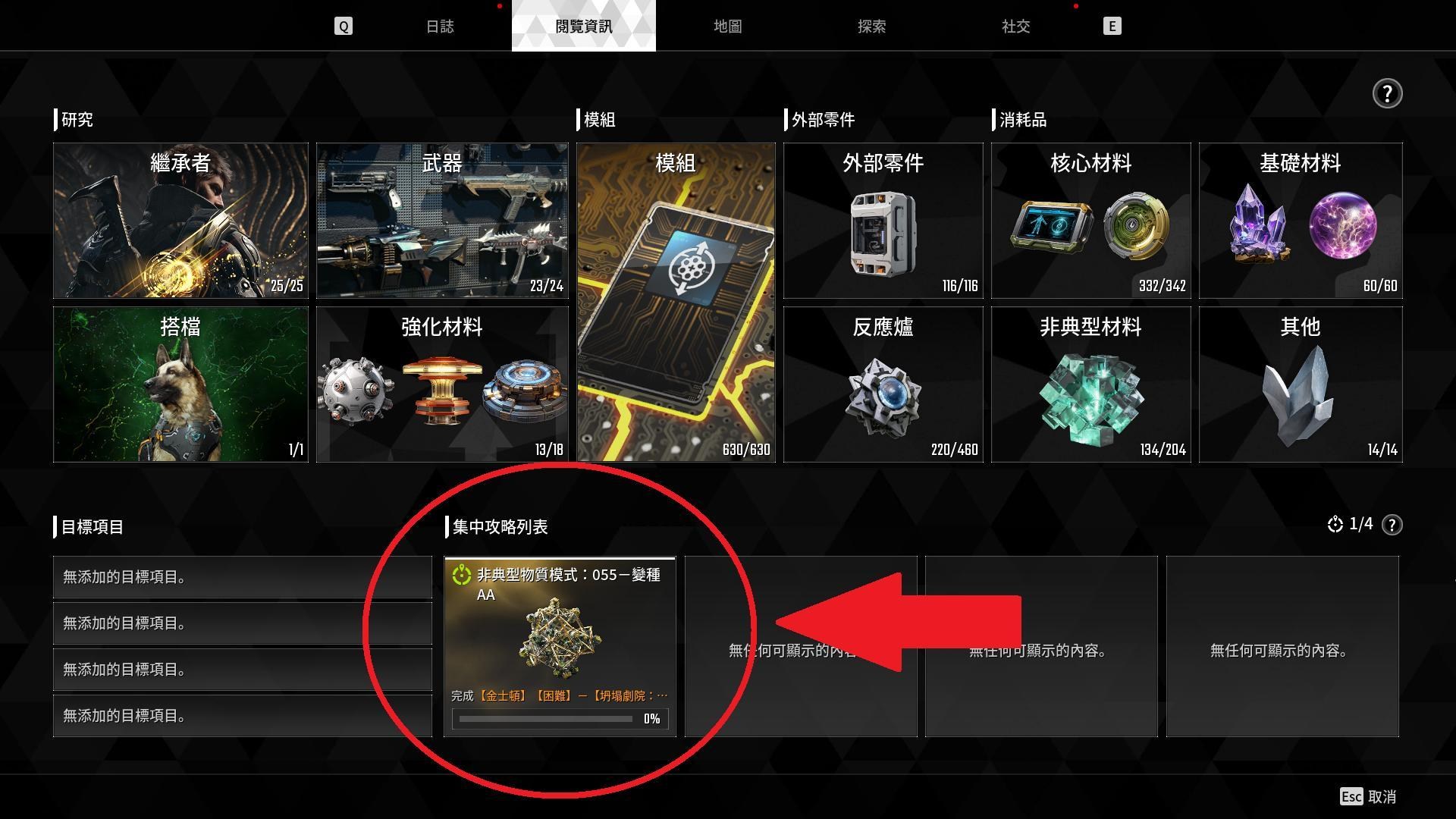Click the Q key icon for previous tab
Viewport: 1456px width, 819px height.
tap(344, 27)
